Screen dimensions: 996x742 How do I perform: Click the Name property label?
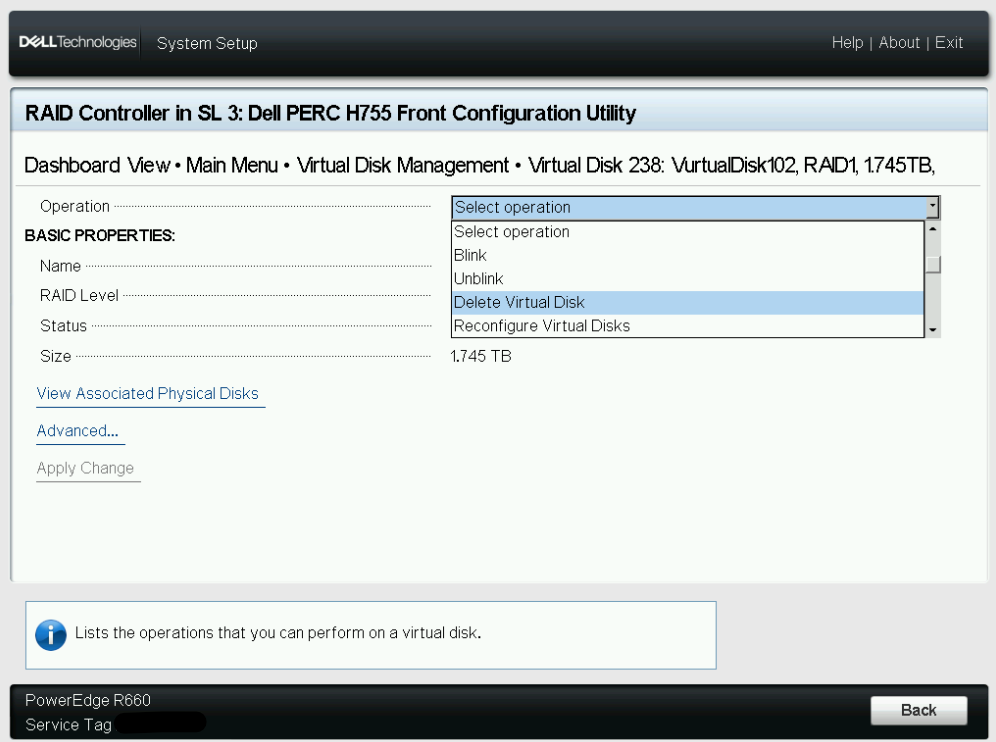pyautogui.click(x=60, y=266)
